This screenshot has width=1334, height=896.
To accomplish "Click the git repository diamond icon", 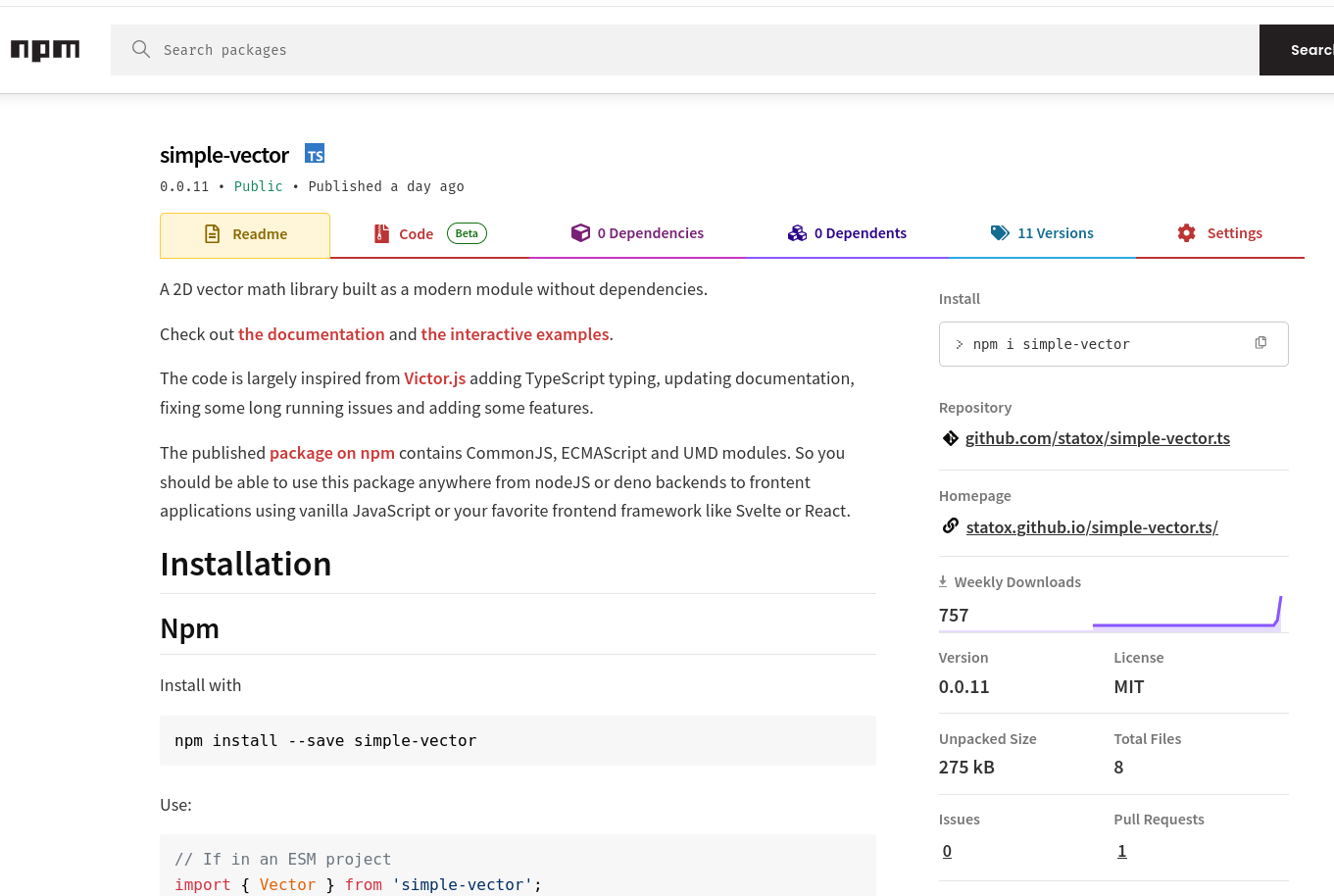I will pos(950,438).
